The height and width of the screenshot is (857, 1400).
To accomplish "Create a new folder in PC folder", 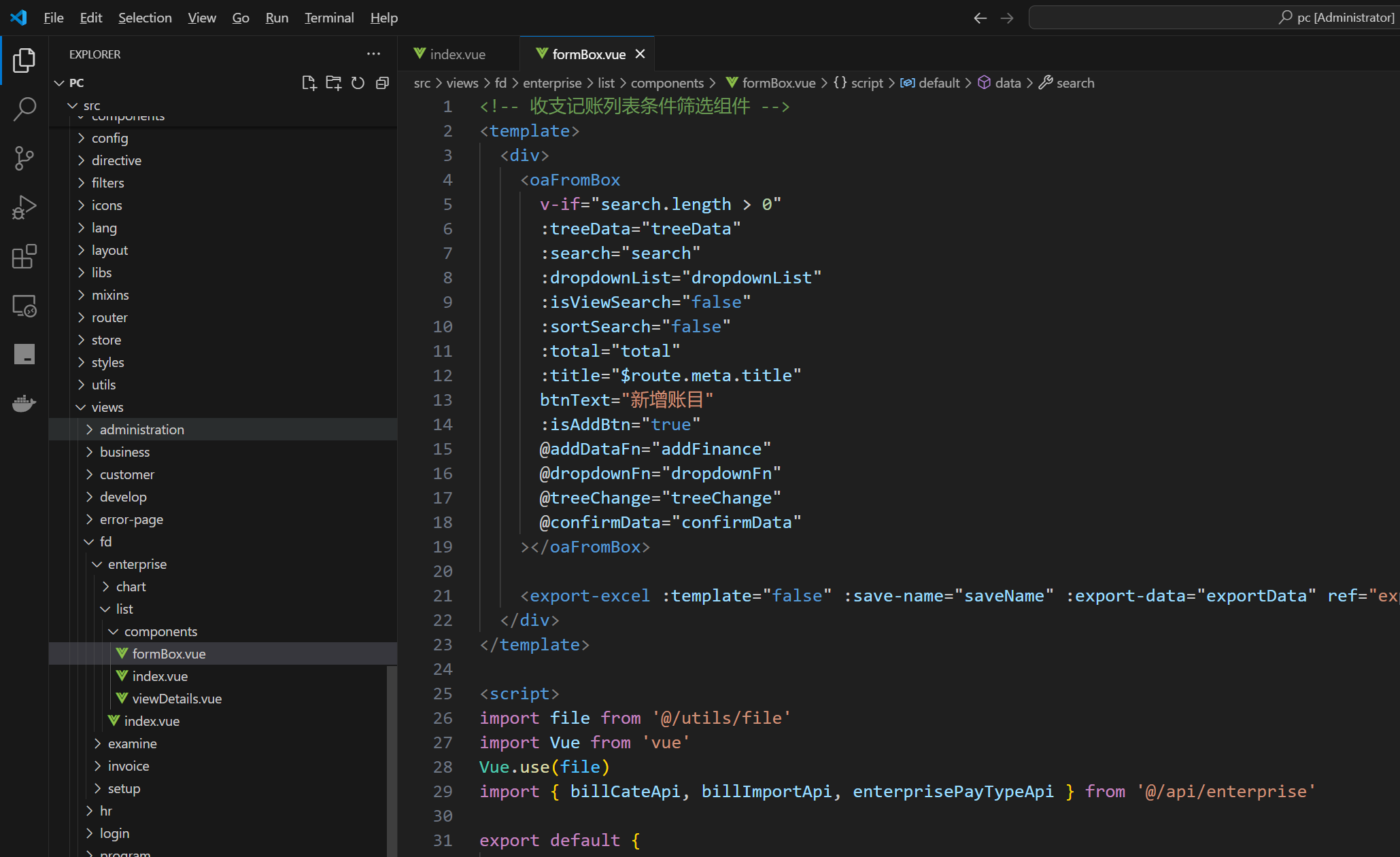I will click(333, 83).
